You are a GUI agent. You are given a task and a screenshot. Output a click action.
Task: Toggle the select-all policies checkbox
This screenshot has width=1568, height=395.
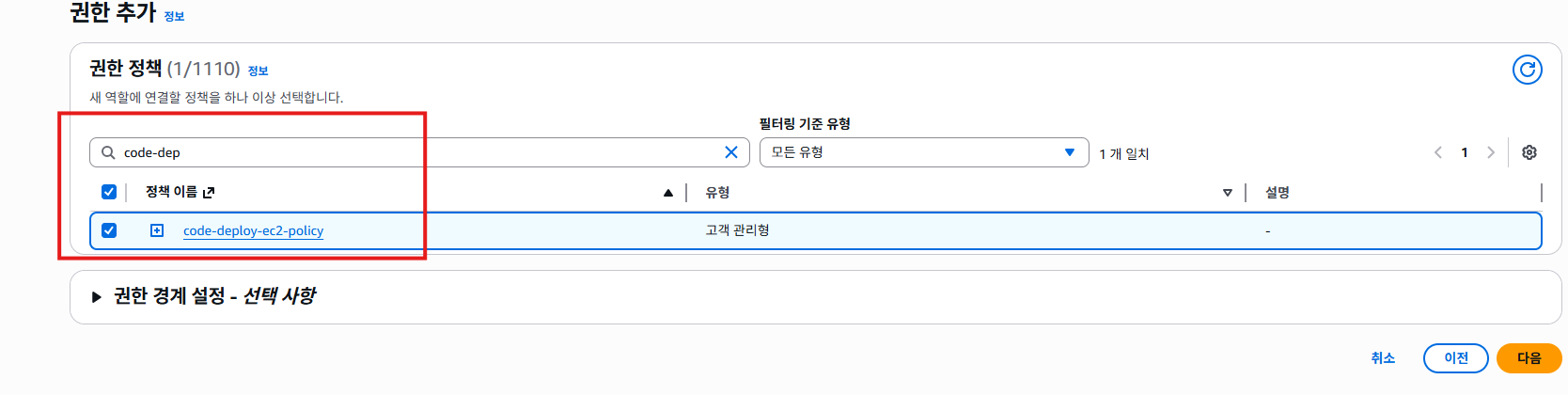pyautogui.click(x=109, y=192)
